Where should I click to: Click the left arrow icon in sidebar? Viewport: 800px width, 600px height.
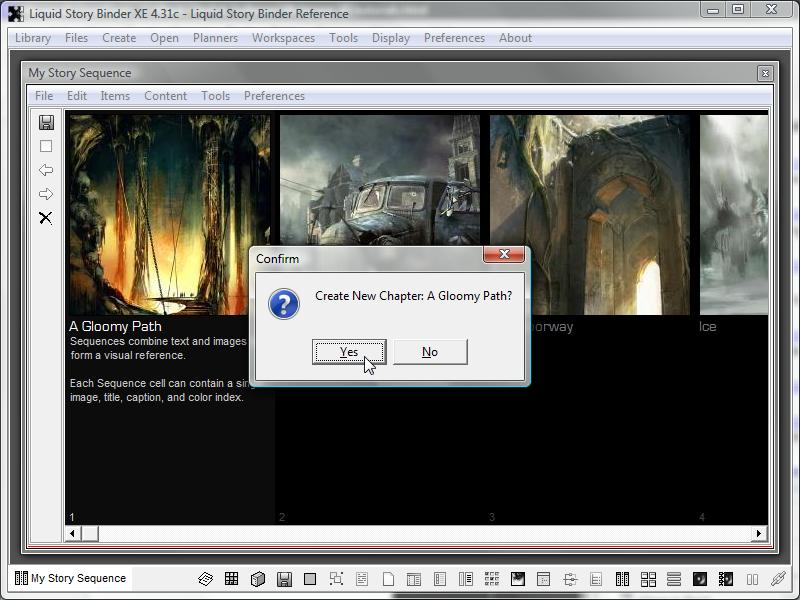[x=46, y=170]
